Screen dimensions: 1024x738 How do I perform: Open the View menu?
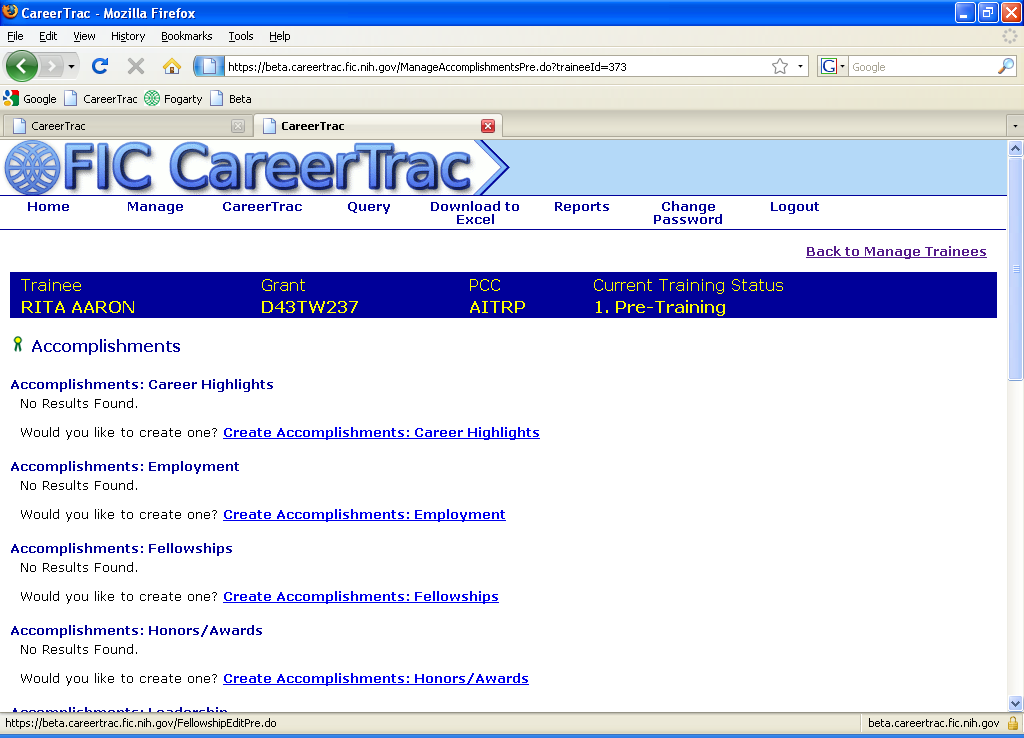tap(84, 36)
